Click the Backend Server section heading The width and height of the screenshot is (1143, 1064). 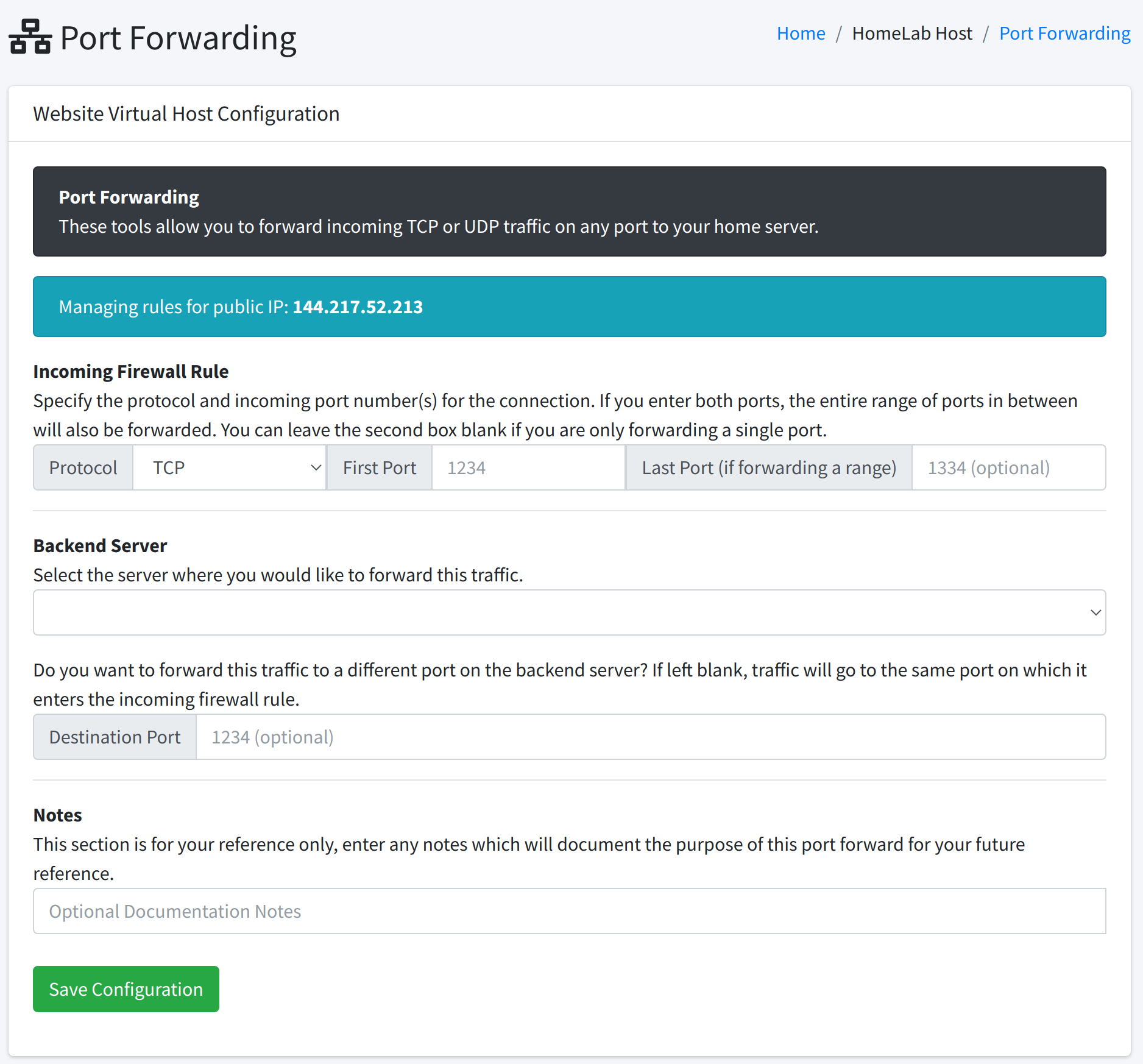99,545
